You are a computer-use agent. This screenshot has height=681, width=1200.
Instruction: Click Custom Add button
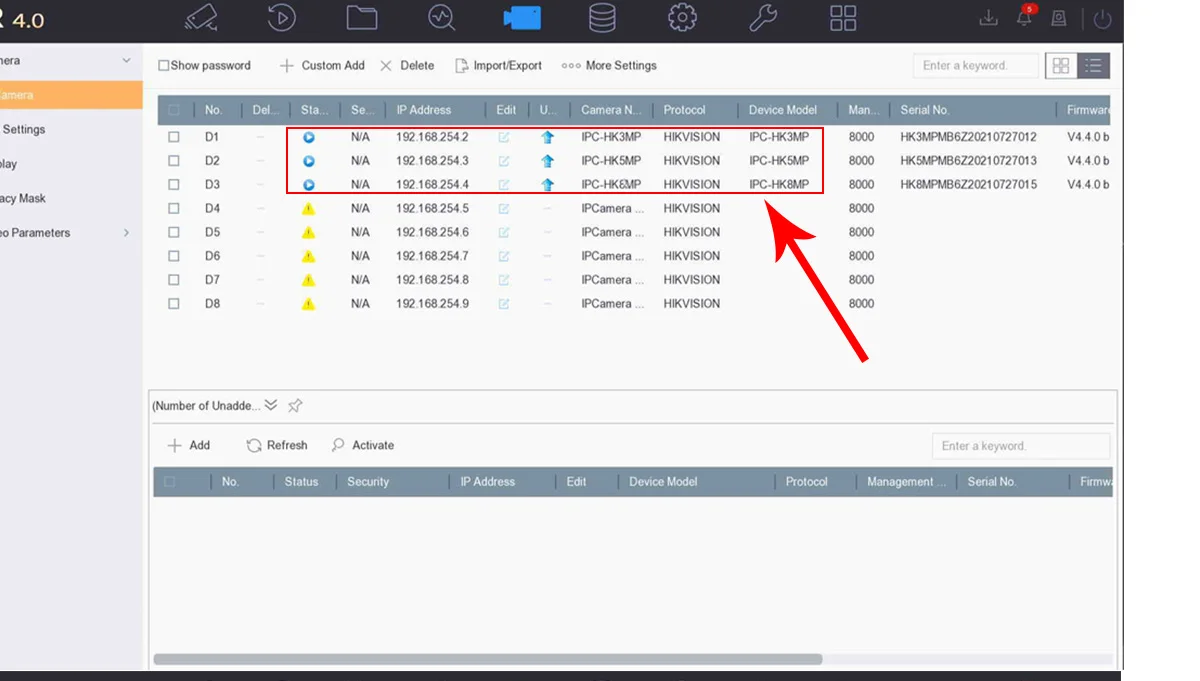tap(321, 66)
